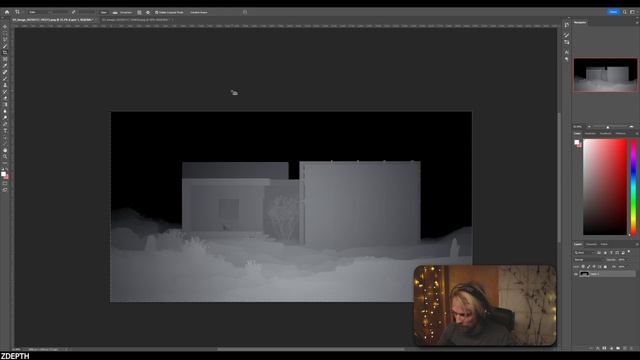Select the Crop tool in the toolbar
The image size is (640, 360).
click(x=5, y=53)
